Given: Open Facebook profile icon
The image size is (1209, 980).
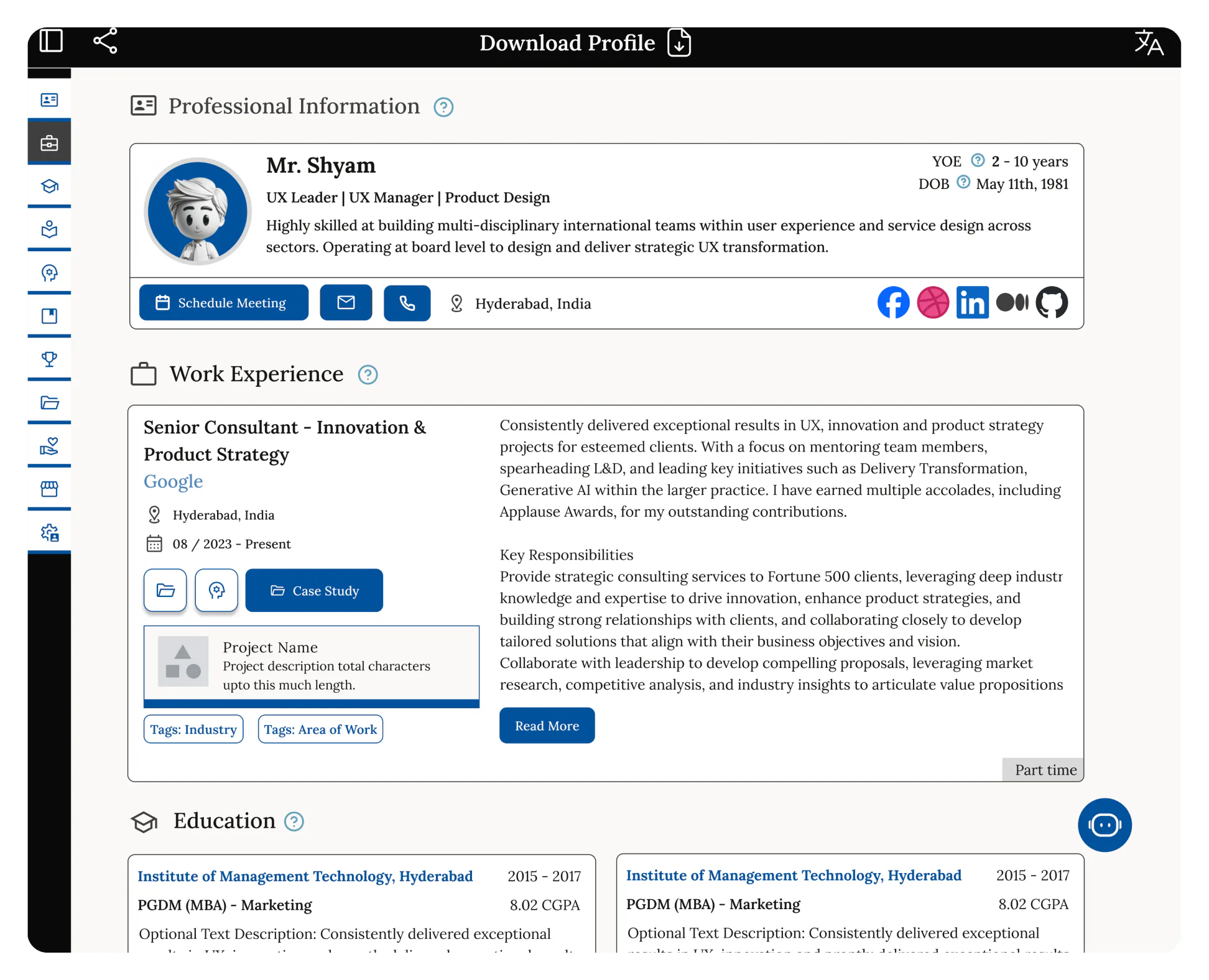Looking at the screenshot, I should 893,303.
